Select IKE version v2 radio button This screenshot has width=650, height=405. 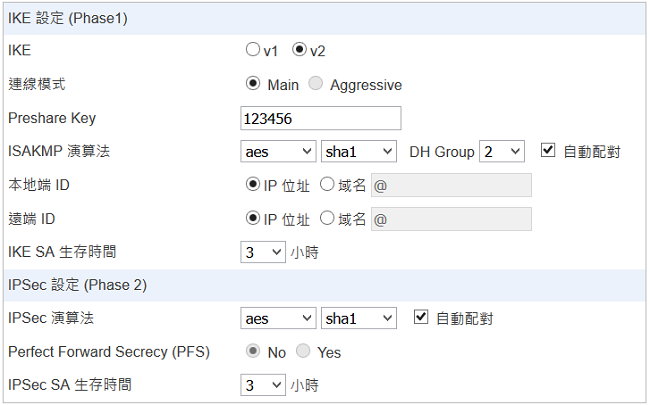299,49
